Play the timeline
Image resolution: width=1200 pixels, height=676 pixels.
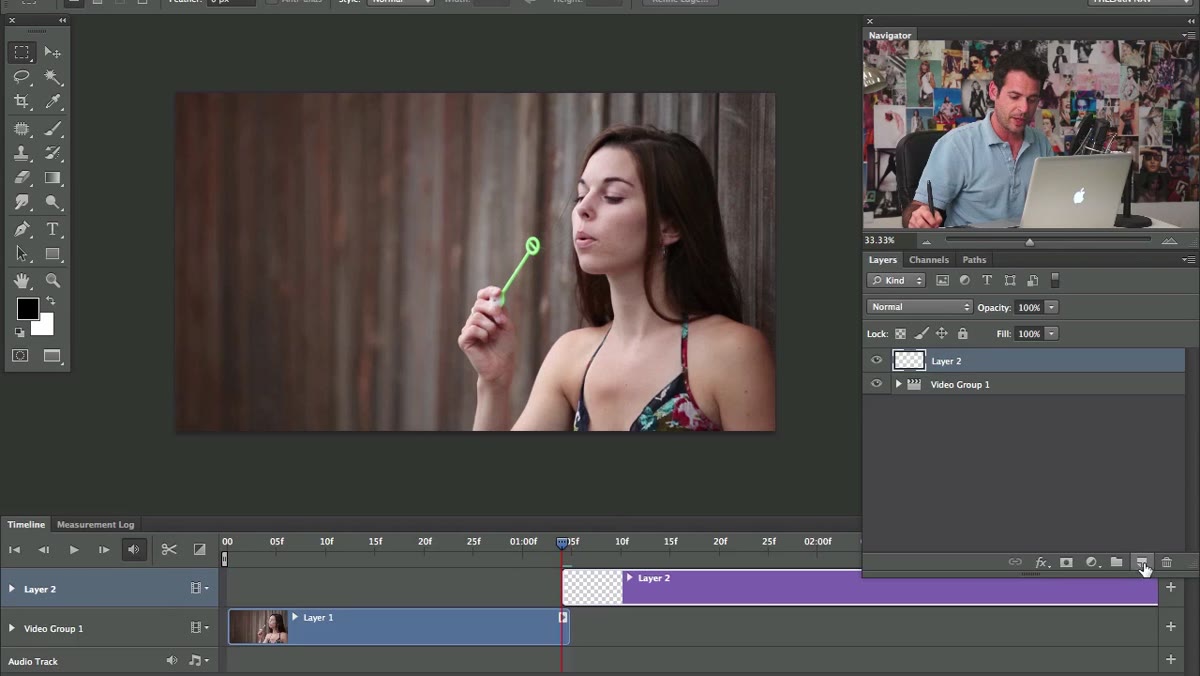pyautogui.click(x=74, y=549)
